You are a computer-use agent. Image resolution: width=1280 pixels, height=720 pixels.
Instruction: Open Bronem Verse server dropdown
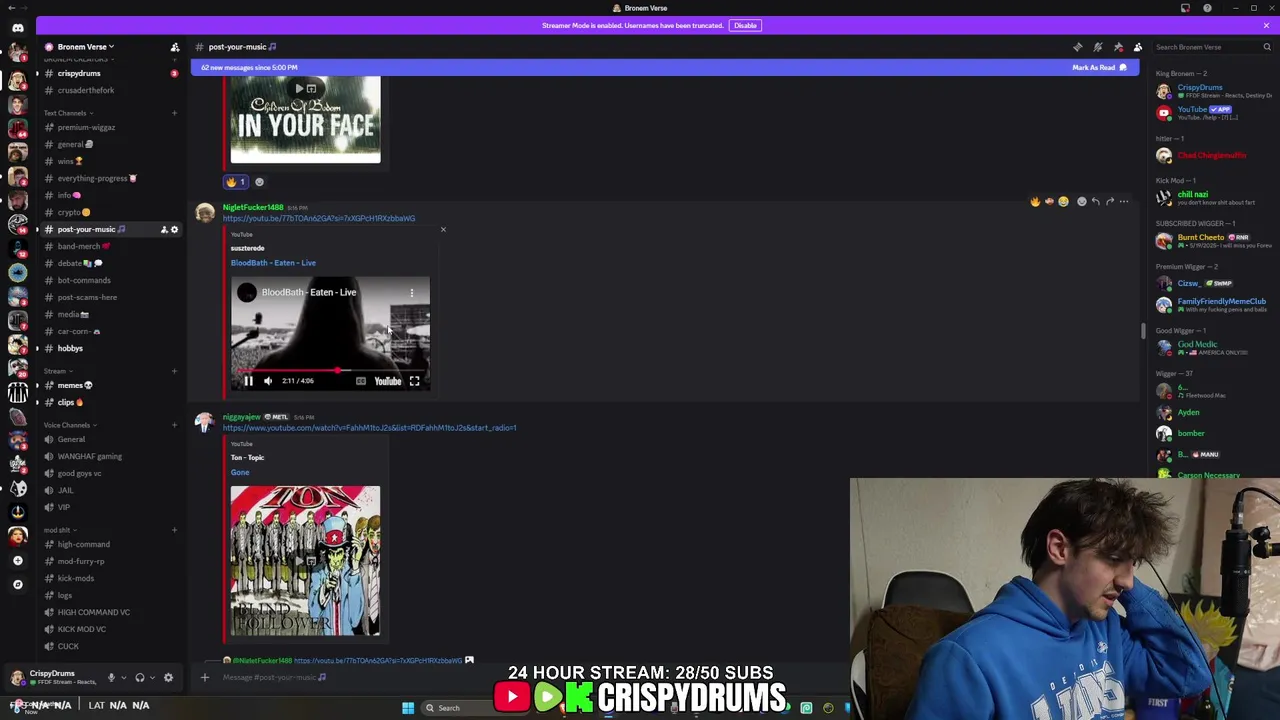[x=85, y=47]
